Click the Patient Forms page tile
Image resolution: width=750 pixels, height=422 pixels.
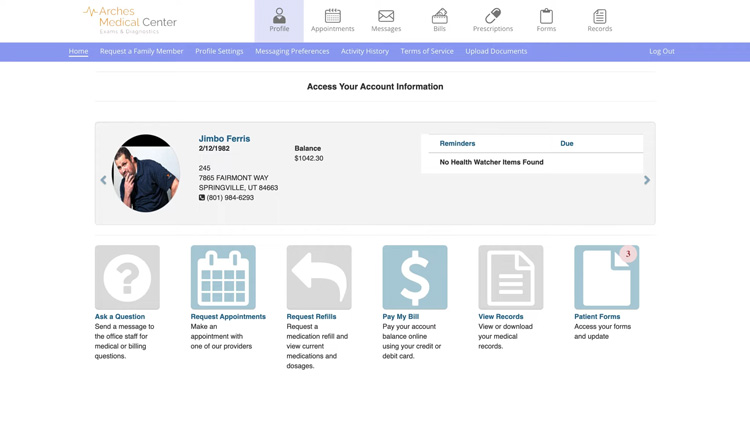coord(607,278)
